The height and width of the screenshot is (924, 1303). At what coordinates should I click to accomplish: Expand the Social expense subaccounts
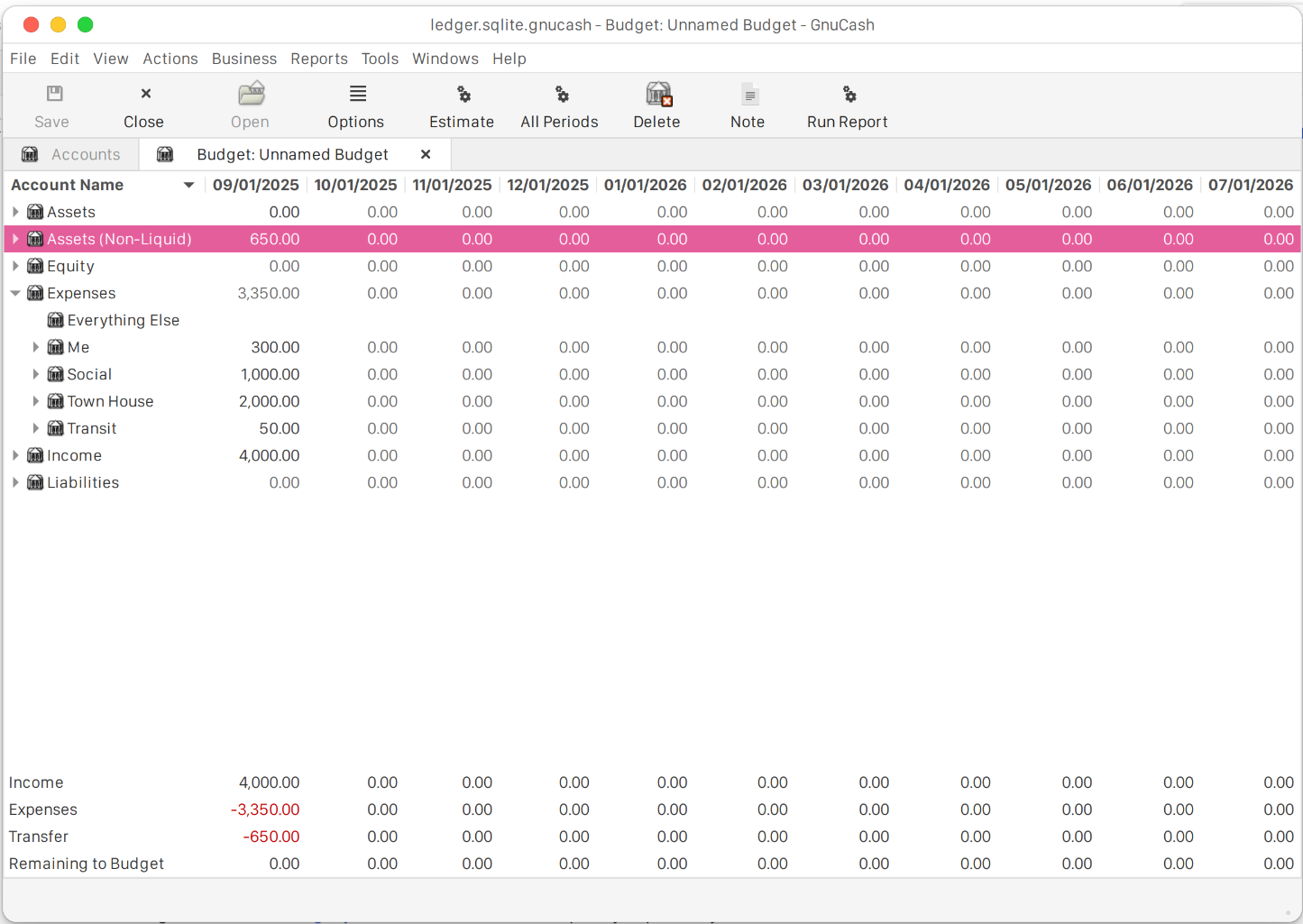36,374
